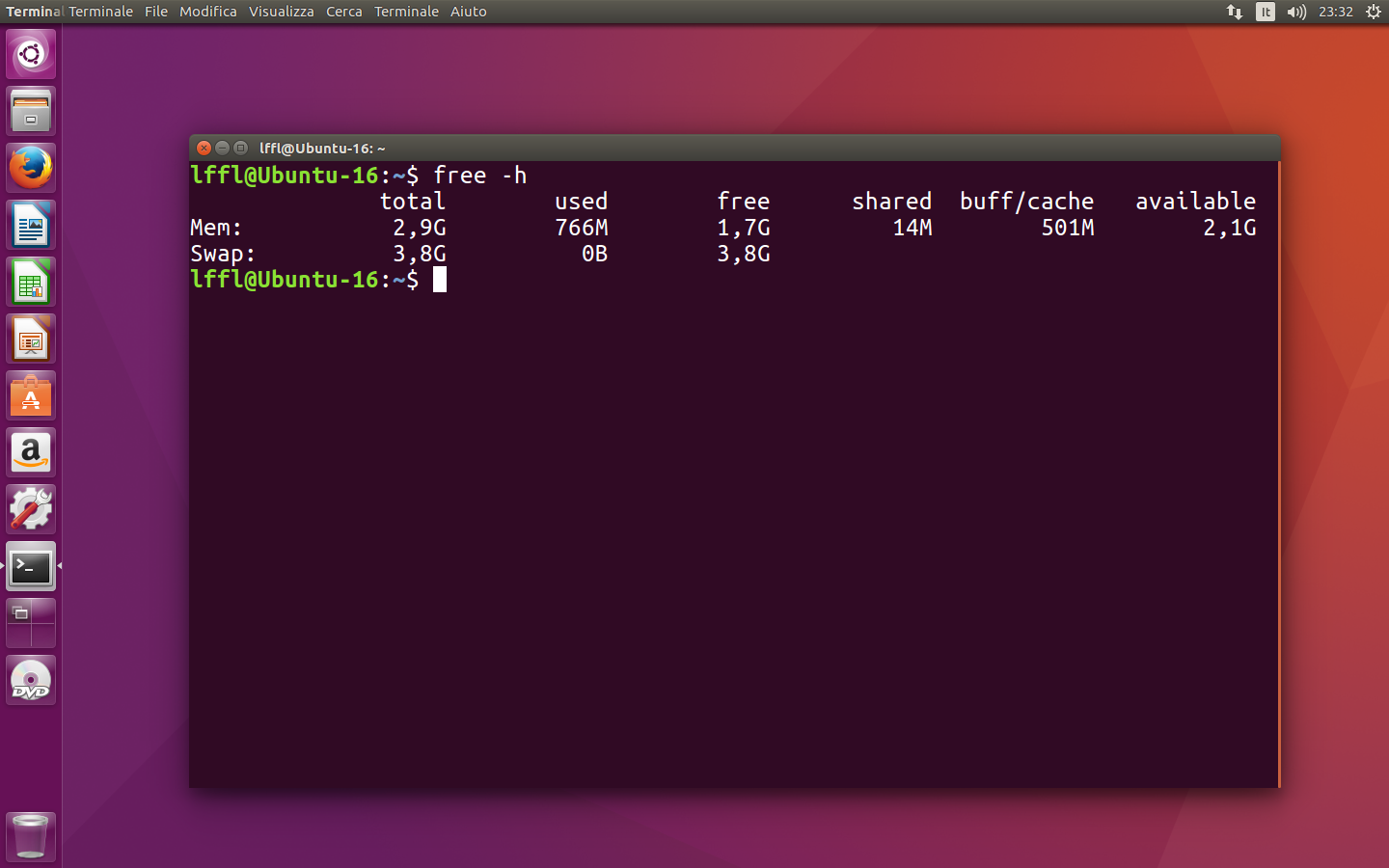The image size is (1389, 868).
Task: Open System Settings from the dock
Action: click(x=30, y=508)
